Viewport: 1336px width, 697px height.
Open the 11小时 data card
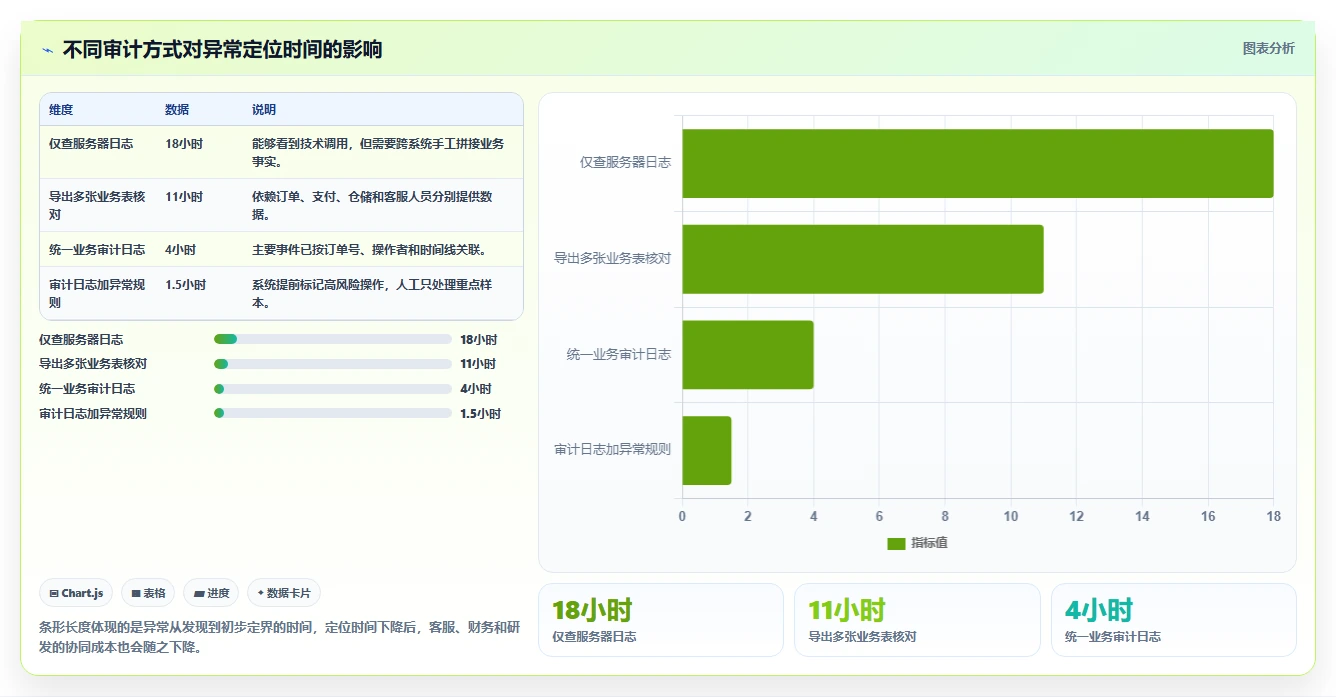click(x=917, y=620)
